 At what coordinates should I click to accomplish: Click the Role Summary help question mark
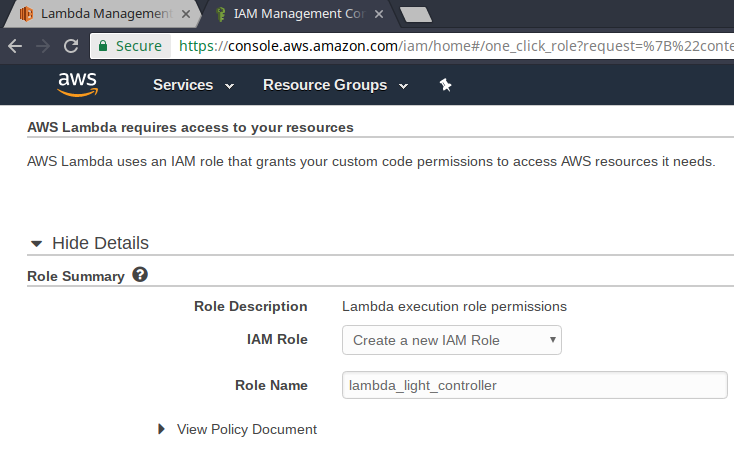pos(140,274)
